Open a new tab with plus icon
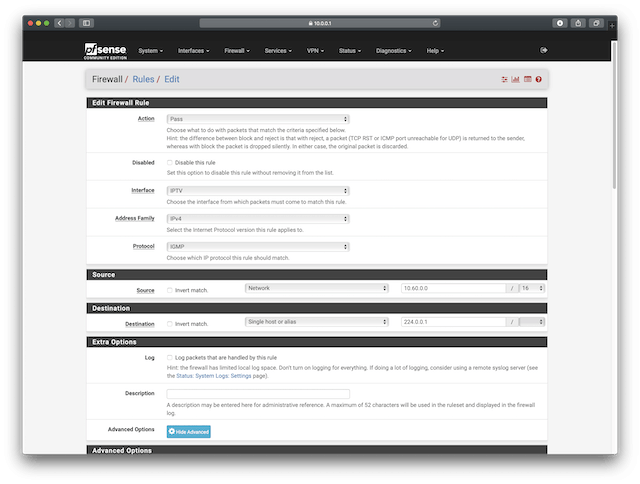 (612, 26)
